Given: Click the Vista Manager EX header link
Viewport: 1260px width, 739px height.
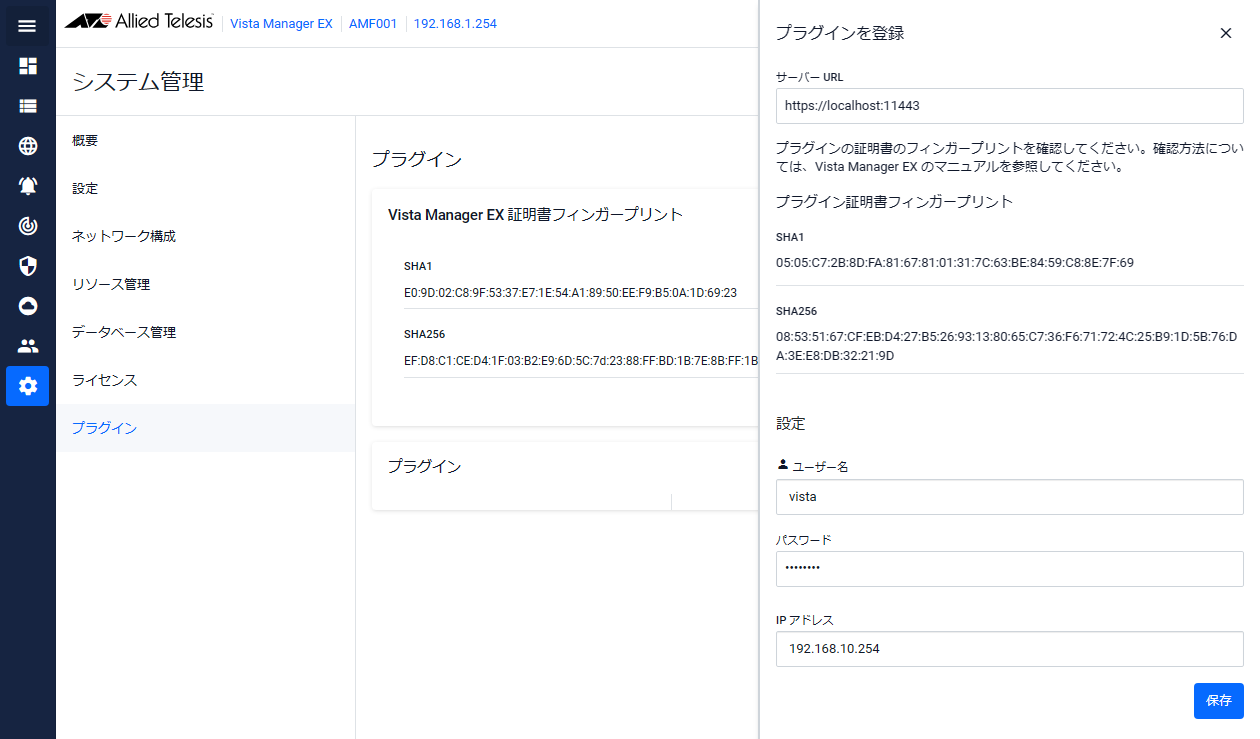Looking at the screenshot, I should pos(281,24).
